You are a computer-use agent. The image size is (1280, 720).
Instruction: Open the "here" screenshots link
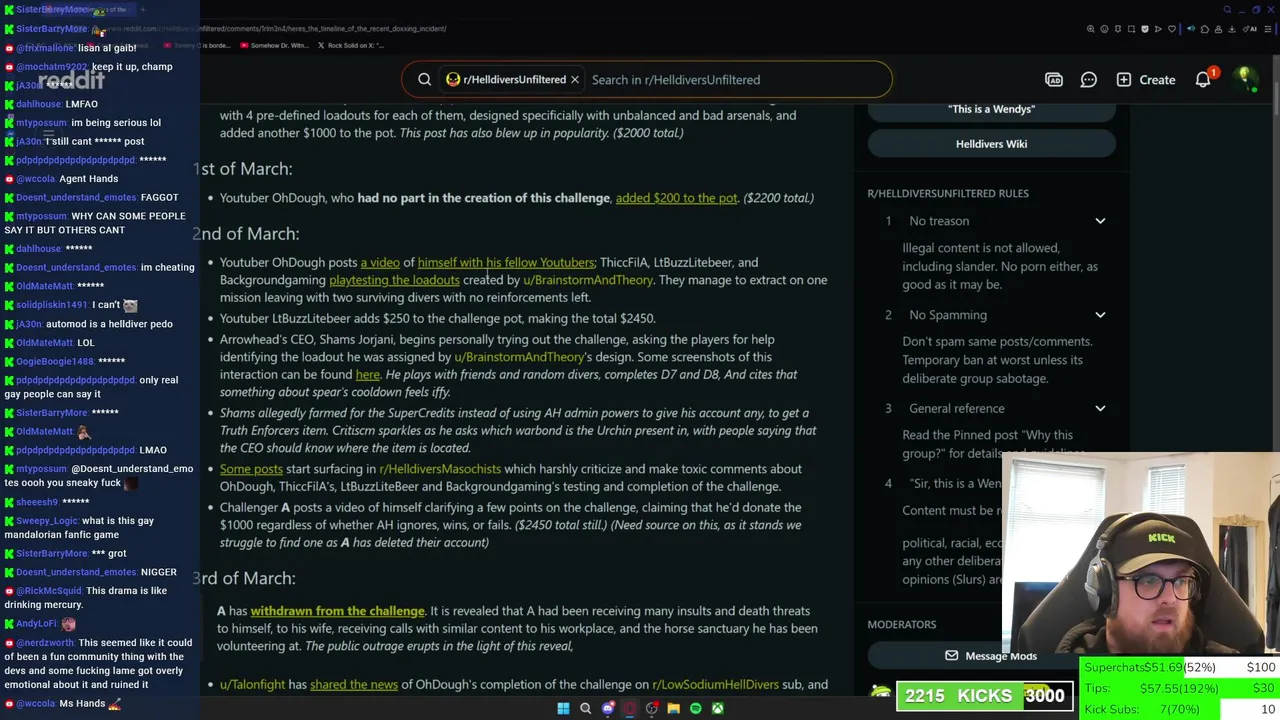click(368, 375)
